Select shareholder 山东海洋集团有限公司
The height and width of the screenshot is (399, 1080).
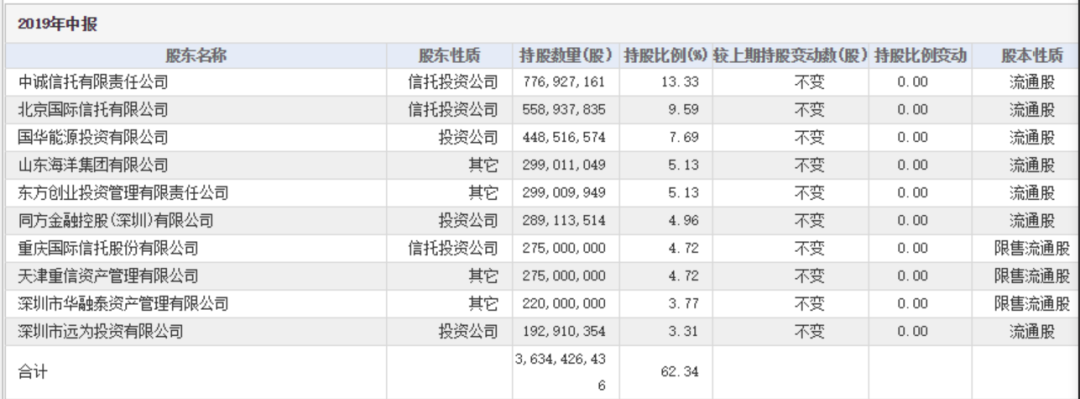(x=93, y=165)
